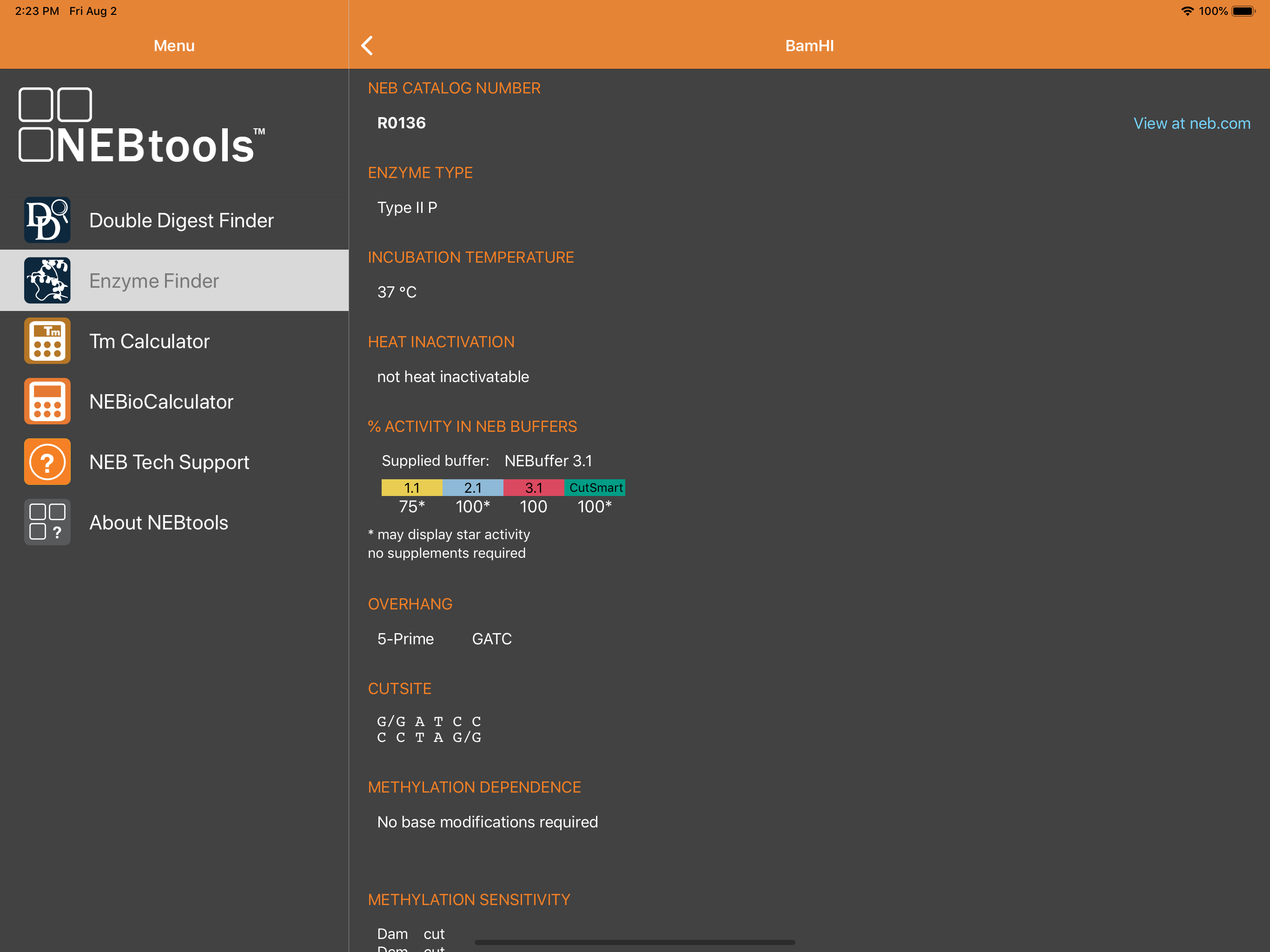
Task: Tap the About NEBtools icon
Action: tap(47, 522)
